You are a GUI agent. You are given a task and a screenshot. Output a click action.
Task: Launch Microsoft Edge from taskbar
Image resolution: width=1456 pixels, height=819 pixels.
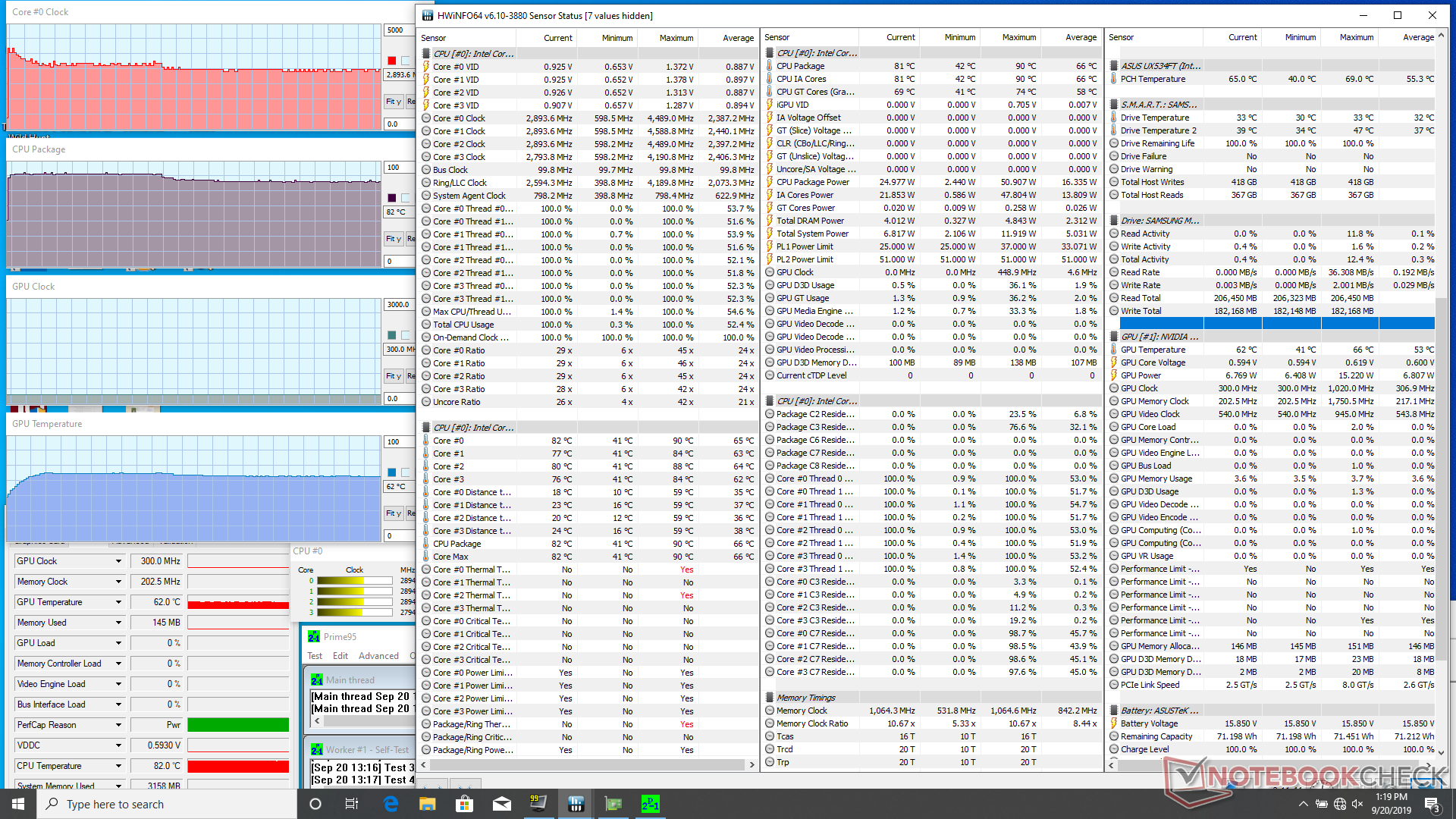click(391, 804)
